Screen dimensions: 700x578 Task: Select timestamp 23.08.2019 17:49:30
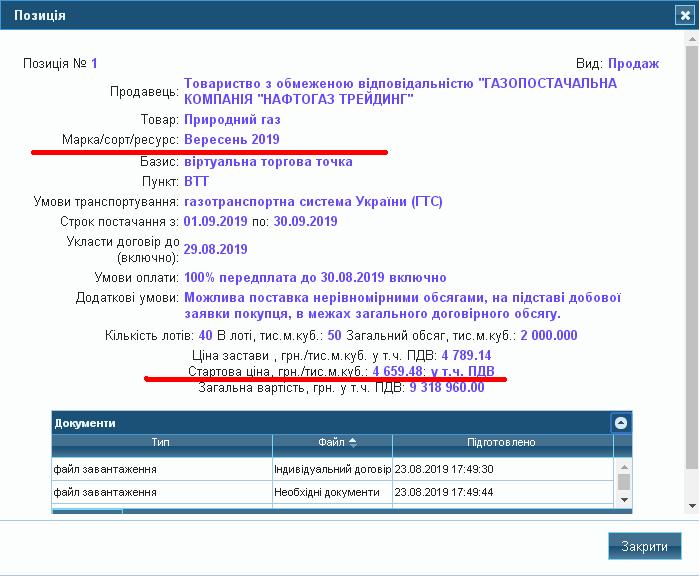click(444, 469)
